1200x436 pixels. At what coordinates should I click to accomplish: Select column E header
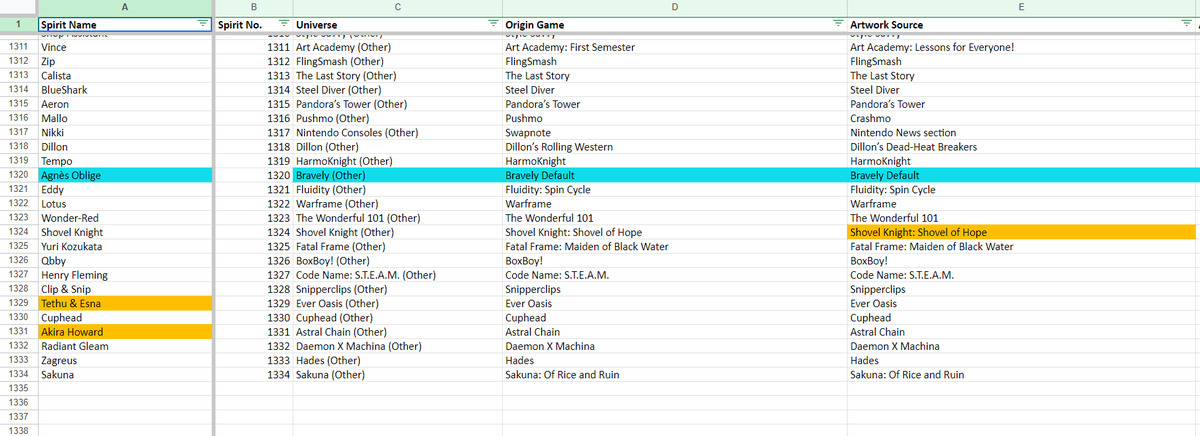[1021, 7]
